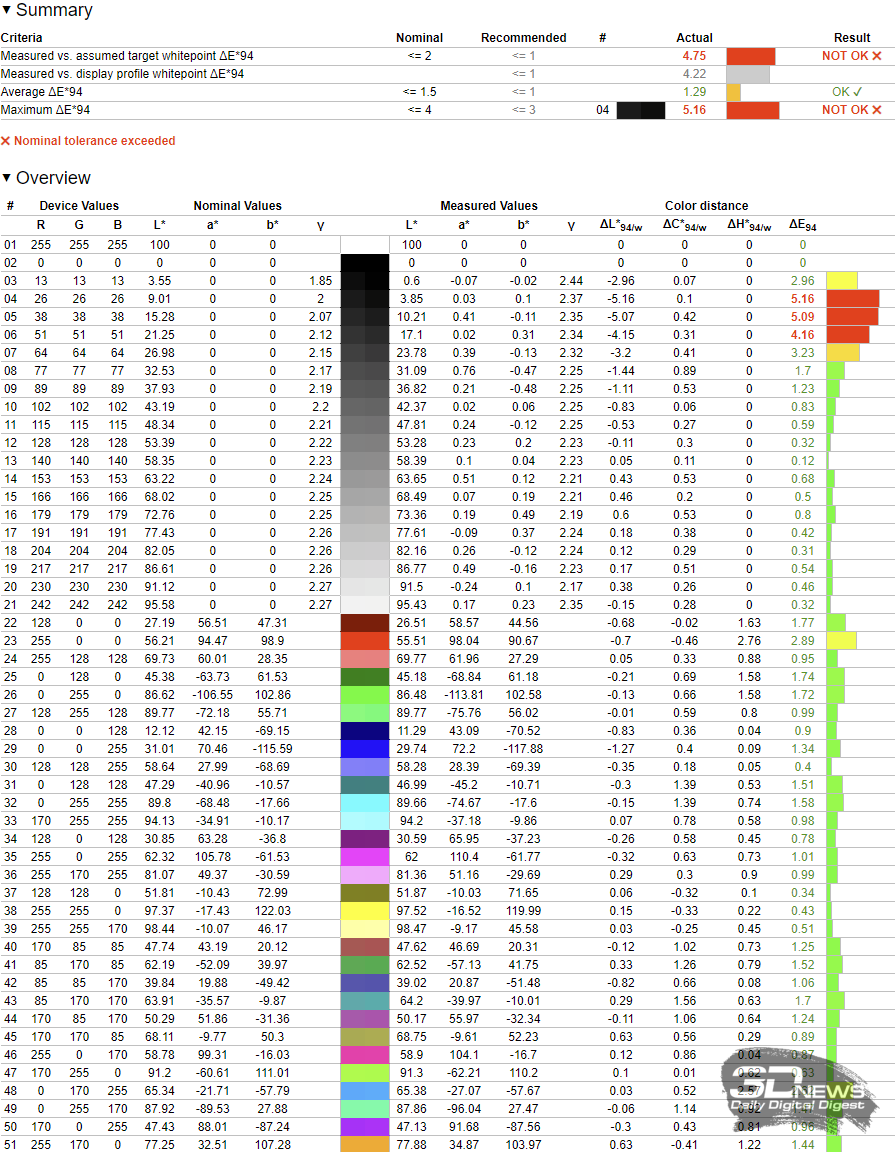Click the gray bar beside actual value 4.22
Image resolution: width=895 pixels, height=1152 pixels.
[747, 74]
